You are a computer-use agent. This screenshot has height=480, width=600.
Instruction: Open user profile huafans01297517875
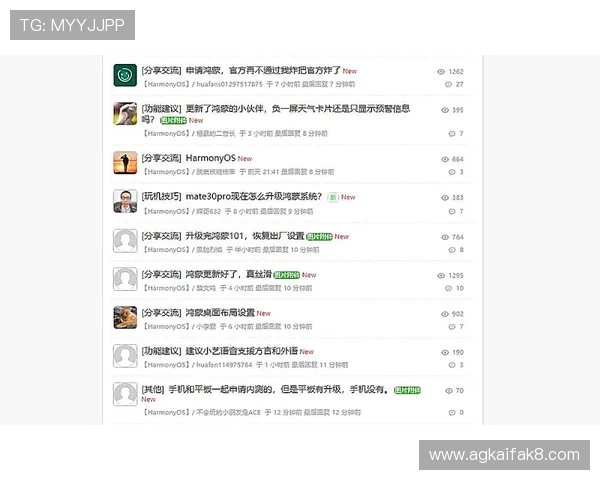229,84
